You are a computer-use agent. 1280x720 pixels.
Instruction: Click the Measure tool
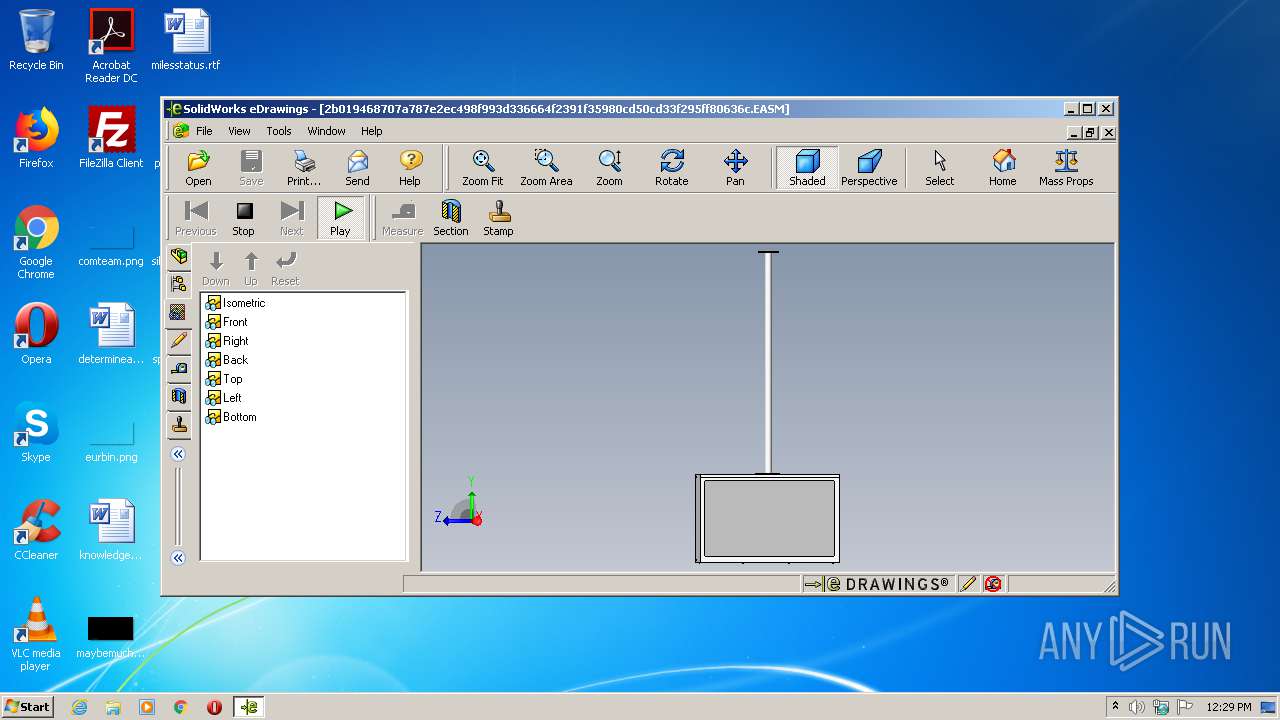point(402,218)
